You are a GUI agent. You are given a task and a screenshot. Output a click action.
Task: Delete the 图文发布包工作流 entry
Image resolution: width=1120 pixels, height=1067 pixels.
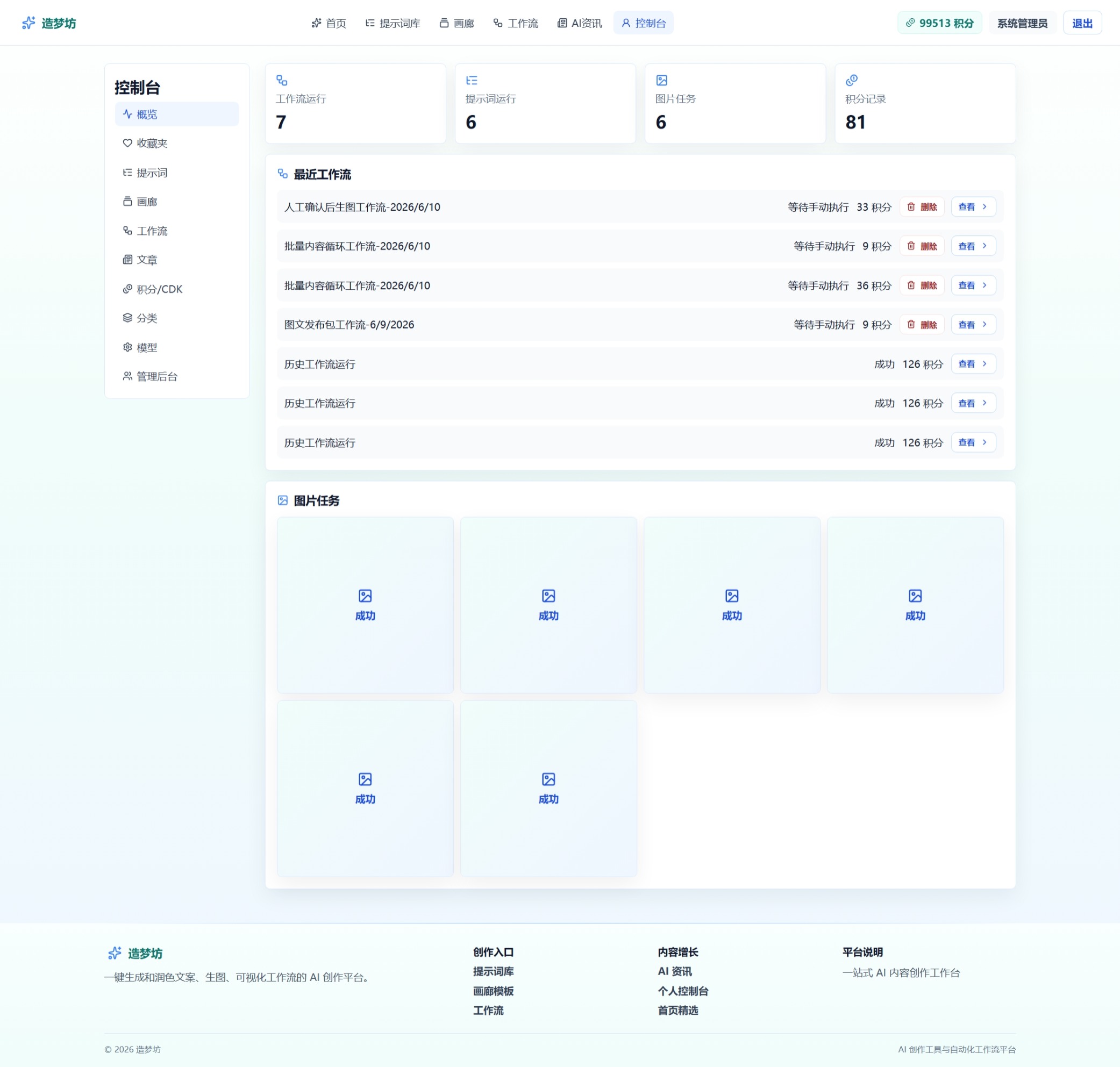tap(922, 325)
